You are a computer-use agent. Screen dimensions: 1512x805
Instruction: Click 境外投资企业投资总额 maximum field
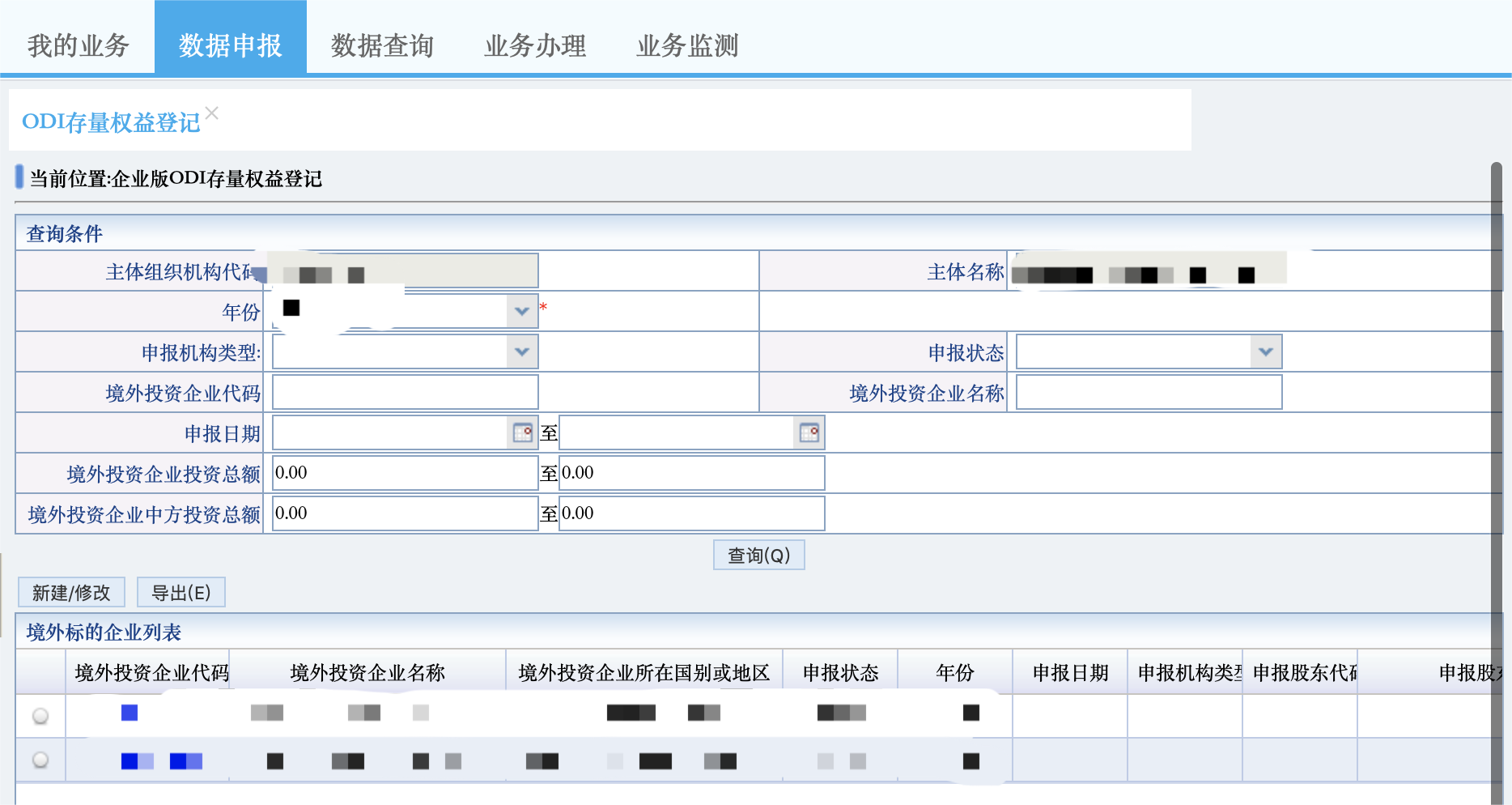click(692, 473)
